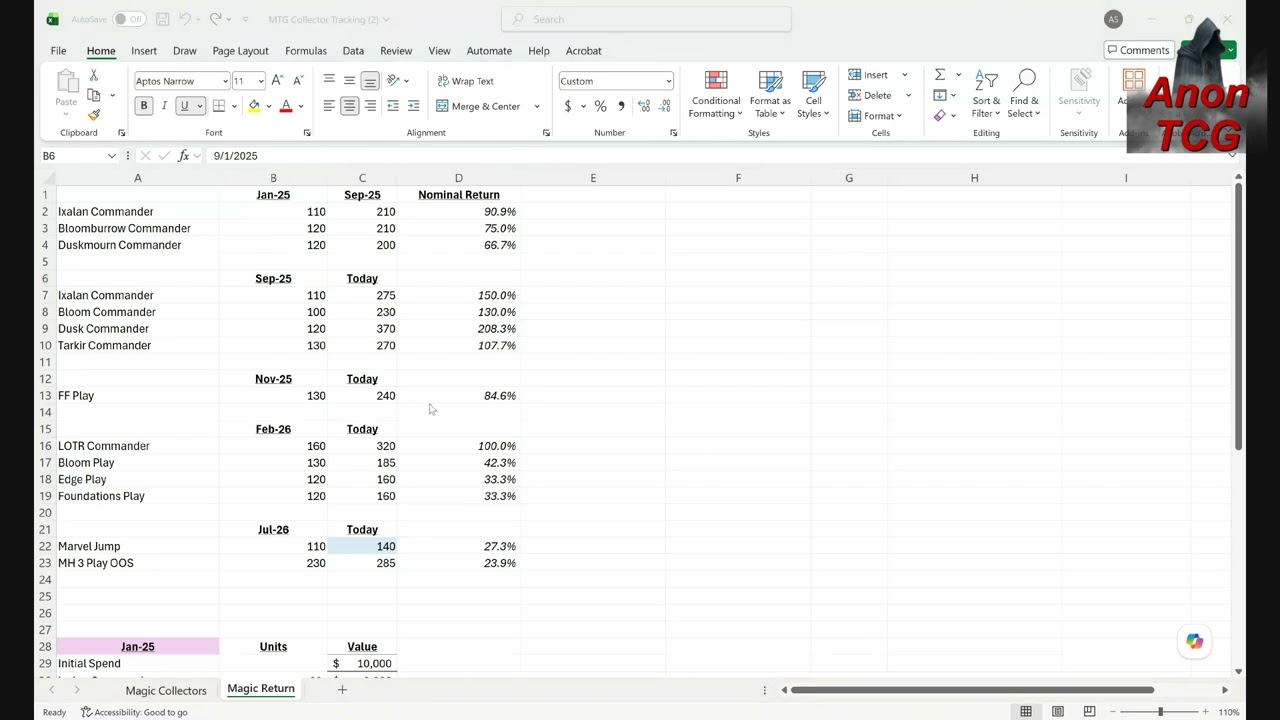Click the AutoSum sigma icon

point(940,75)
